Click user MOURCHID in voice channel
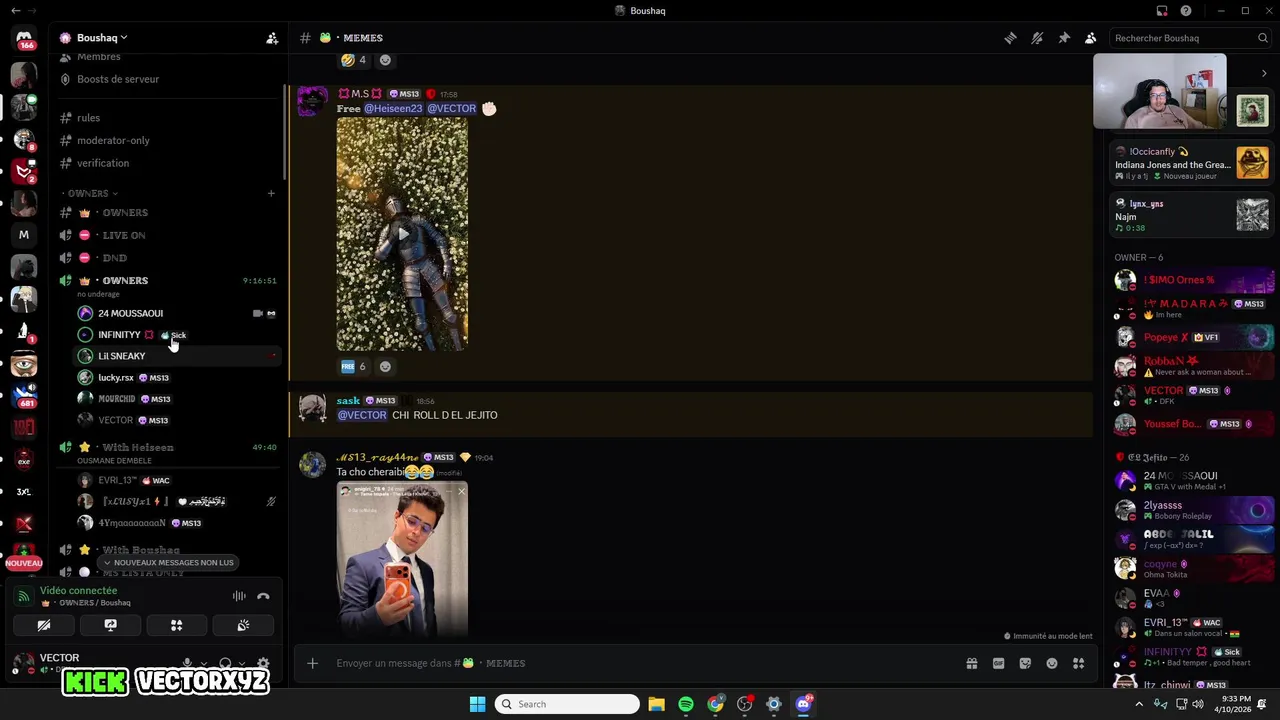The image size is (1280, 720). coord(116,399)
